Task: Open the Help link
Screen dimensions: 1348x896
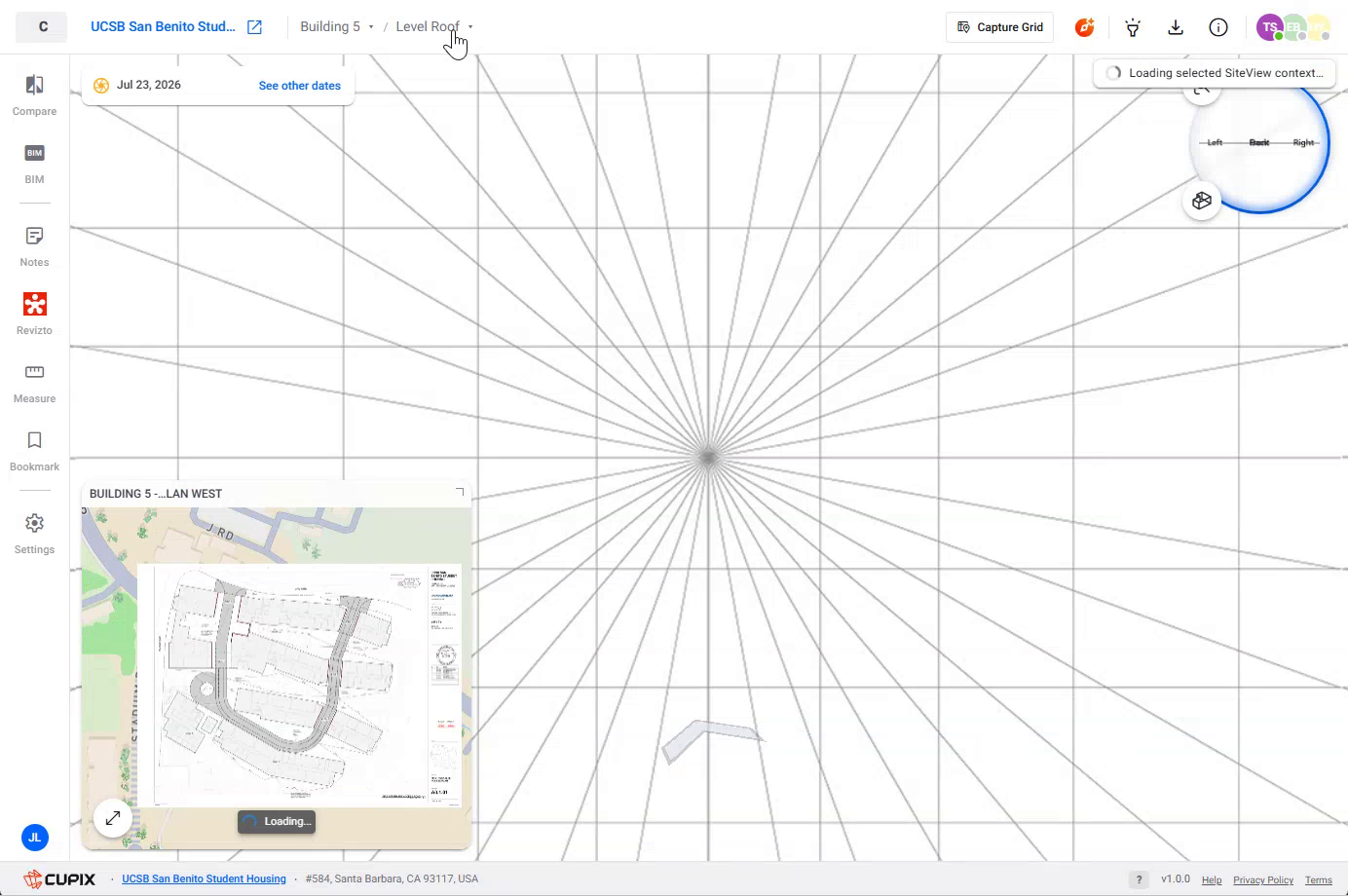Action: pyautogui.click(x=1212, y=879)
